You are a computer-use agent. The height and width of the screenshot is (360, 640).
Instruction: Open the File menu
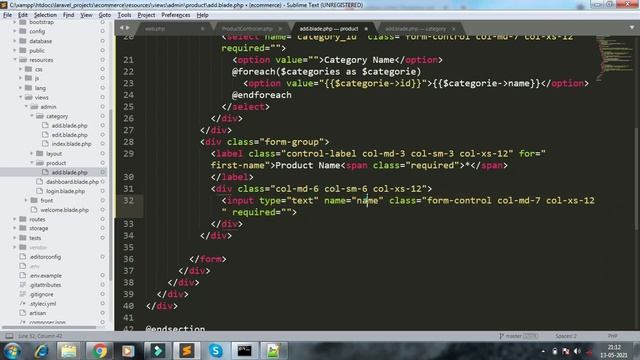pyautogui.click(x=7, y=15)
